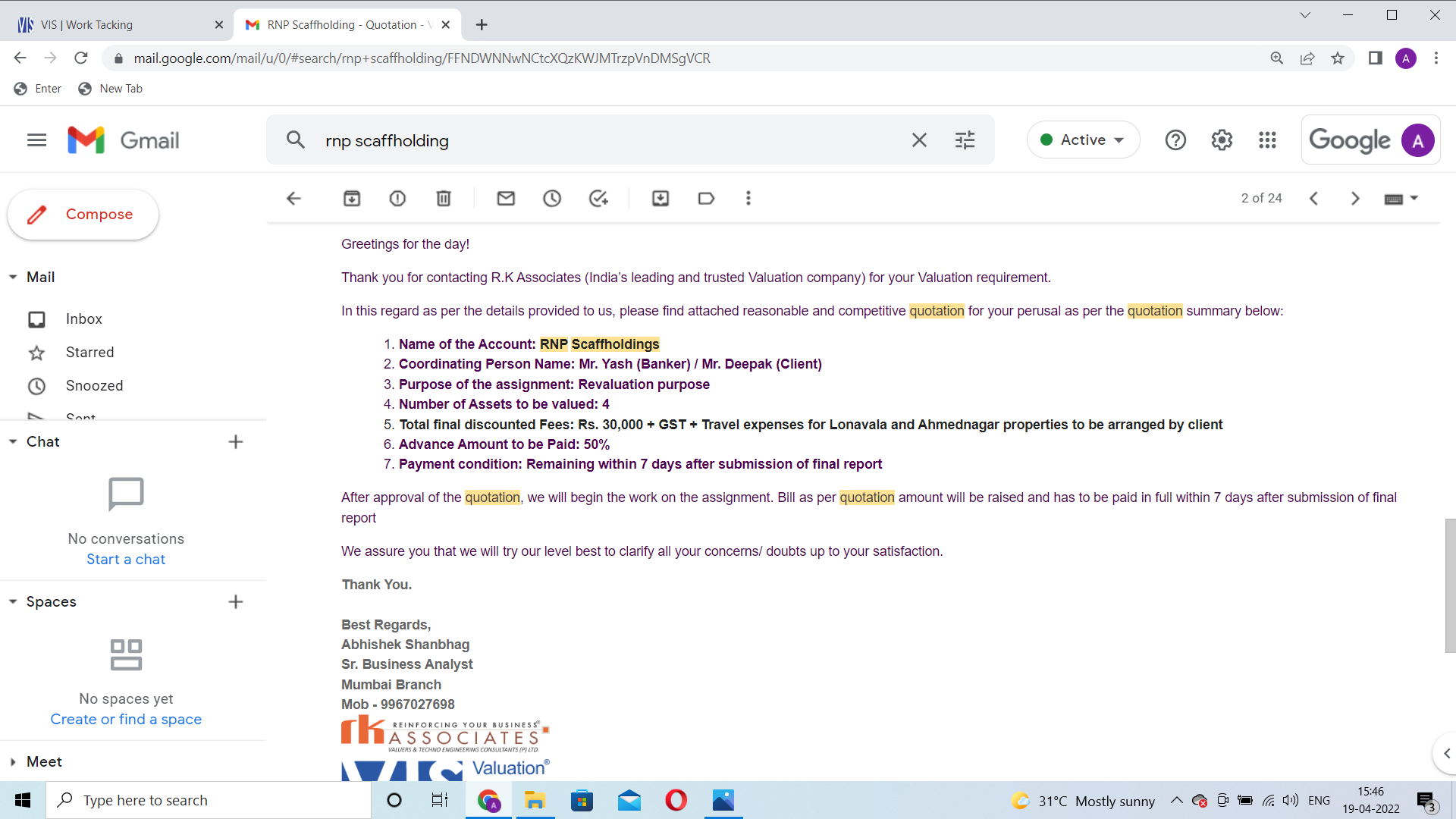Expand Gmail side panel arrow
The image size is (1456, 819).
(1446, 754)
